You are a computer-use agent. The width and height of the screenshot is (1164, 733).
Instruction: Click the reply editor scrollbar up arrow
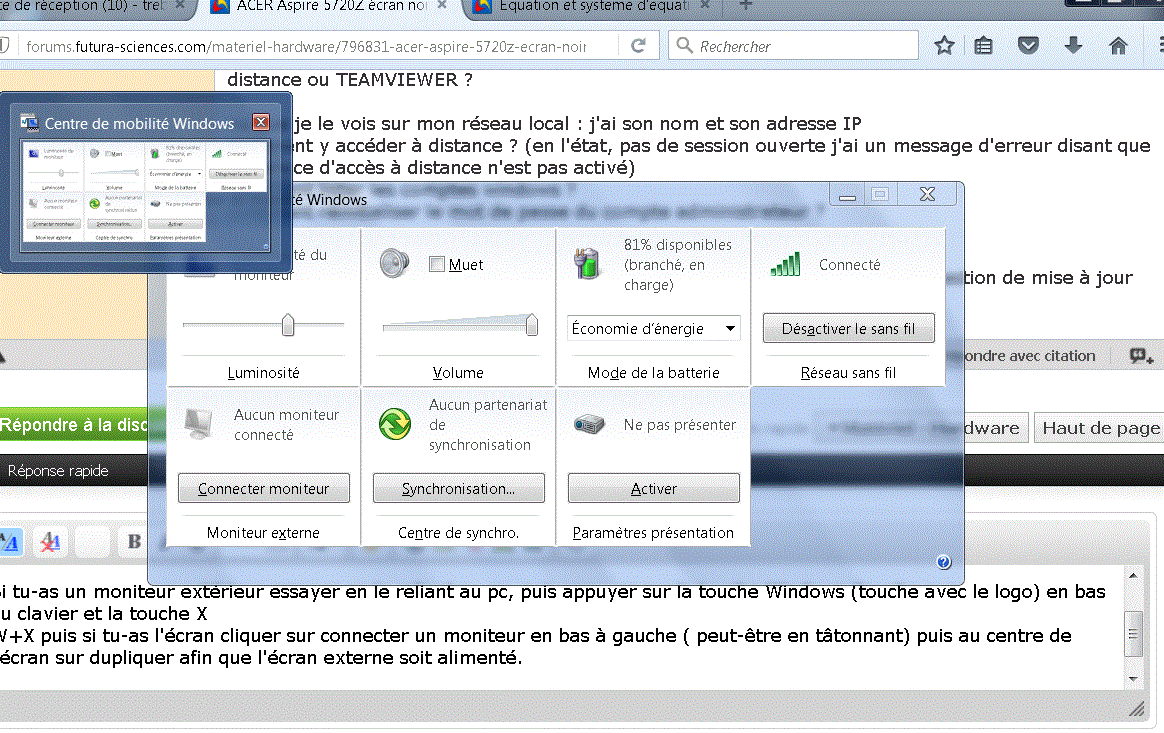click(1133, 576)
